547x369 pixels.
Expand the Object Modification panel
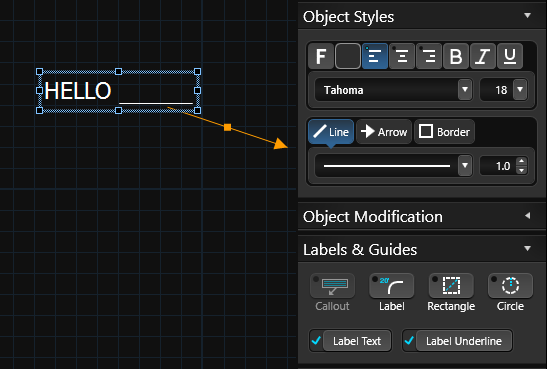(527, 216)
